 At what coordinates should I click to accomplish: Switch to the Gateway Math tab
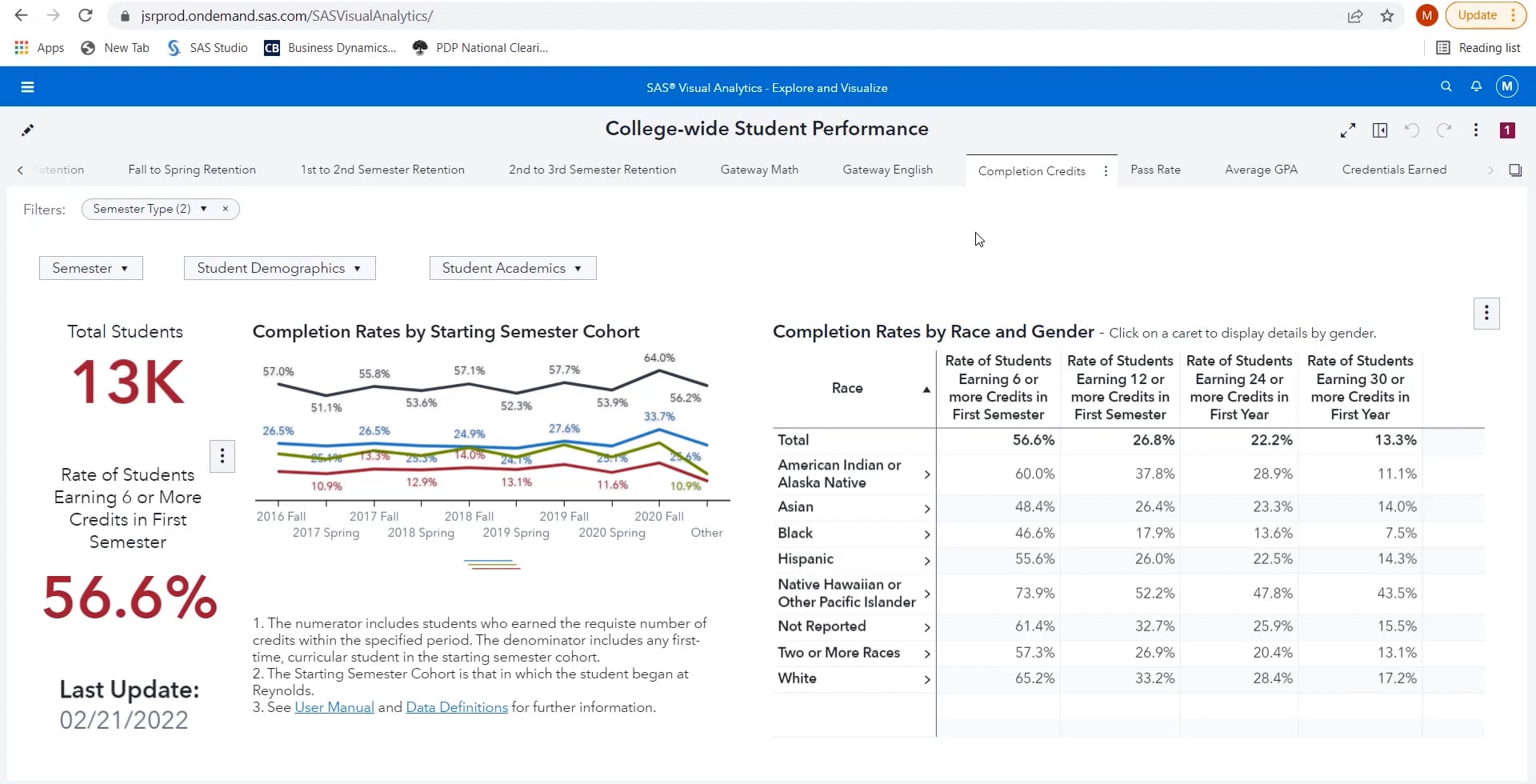click(x=759, y=170)
